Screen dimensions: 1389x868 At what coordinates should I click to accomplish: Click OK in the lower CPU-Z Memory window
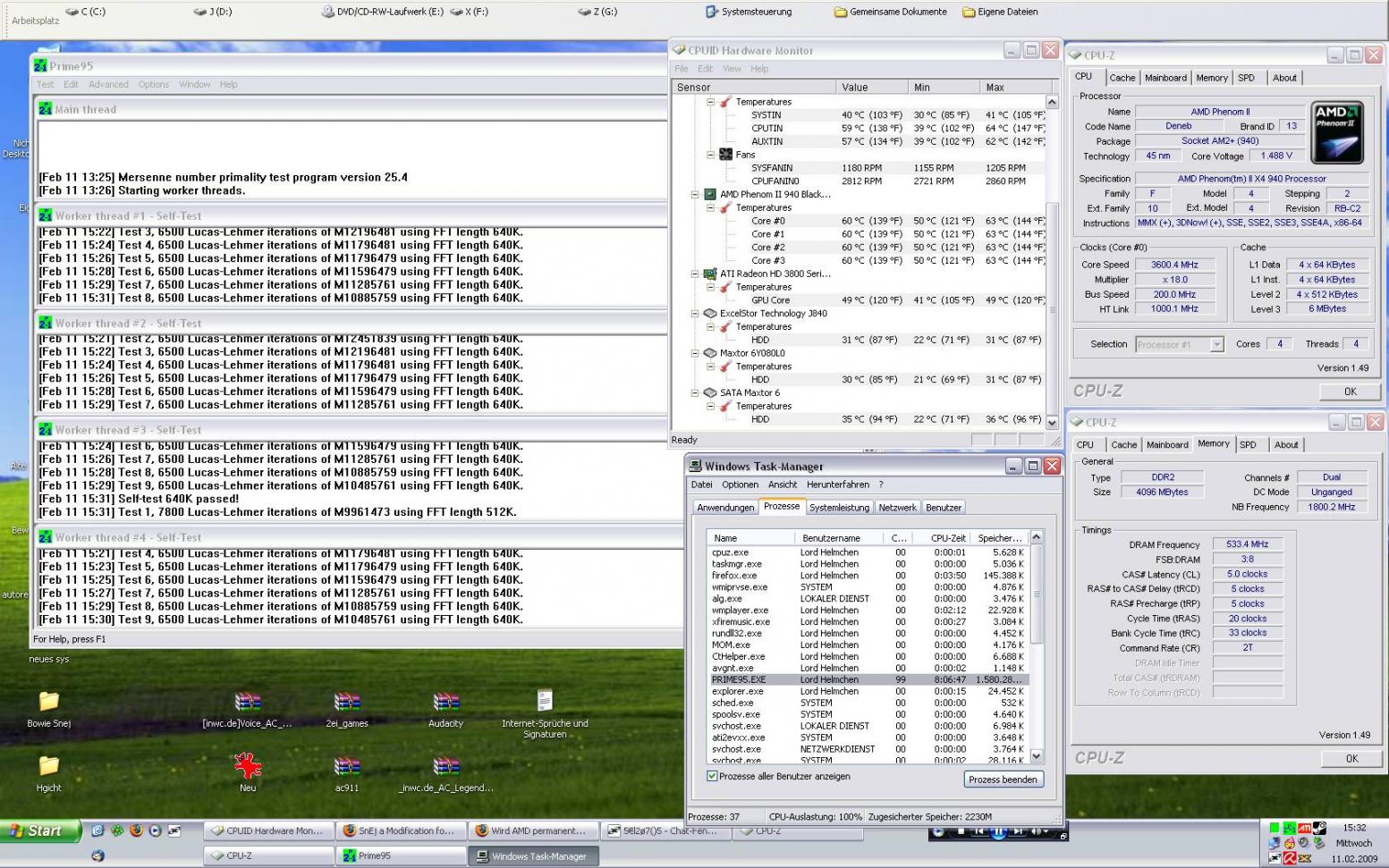(x=1351, y=758)
